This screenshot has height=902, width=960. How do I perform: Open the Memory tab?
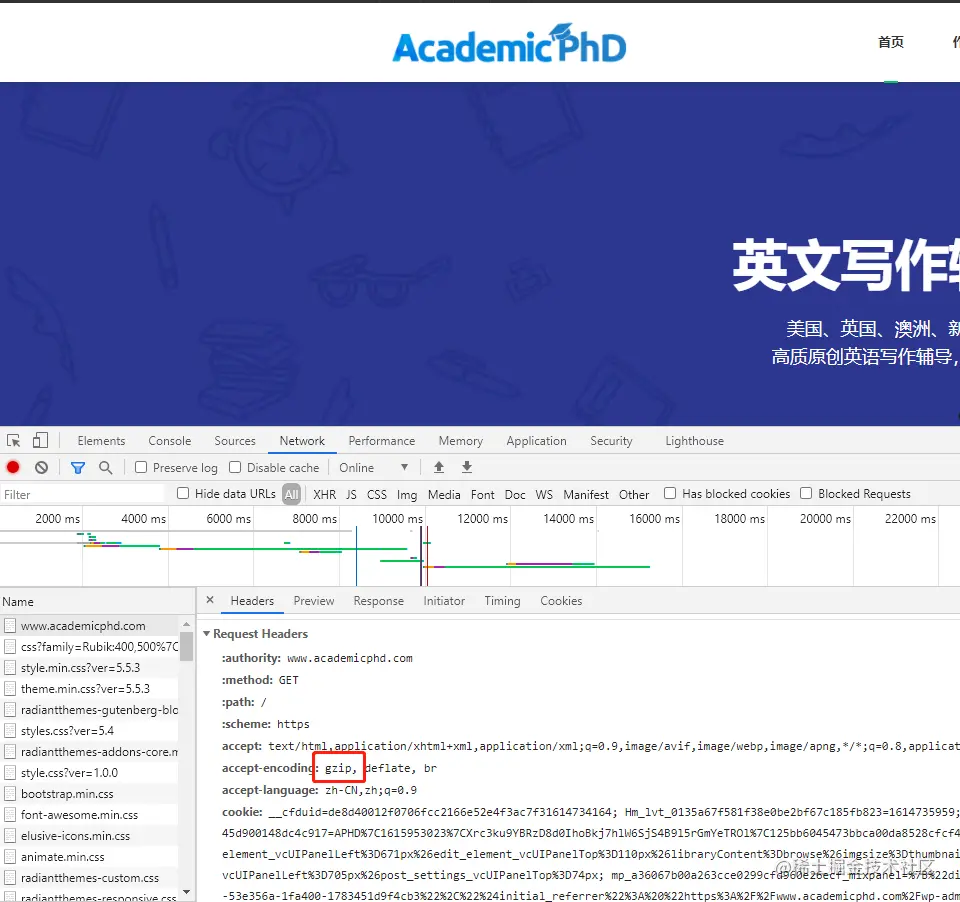click(460, 441)
